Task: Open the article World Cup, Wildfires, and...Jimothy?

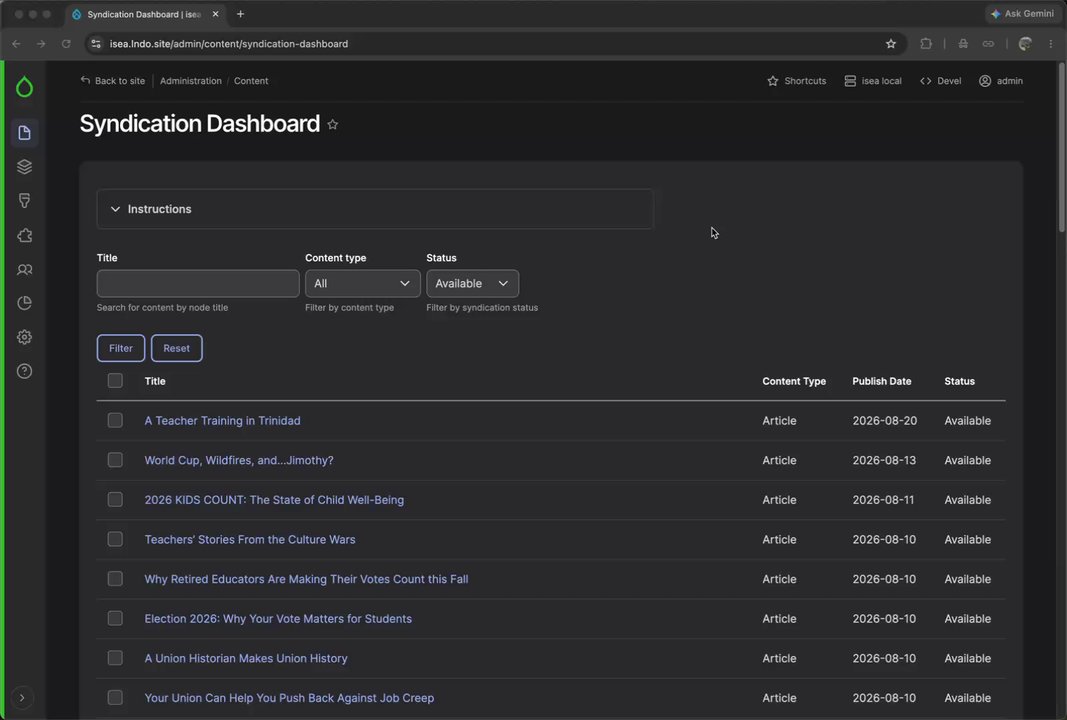Action: [239, 460]
